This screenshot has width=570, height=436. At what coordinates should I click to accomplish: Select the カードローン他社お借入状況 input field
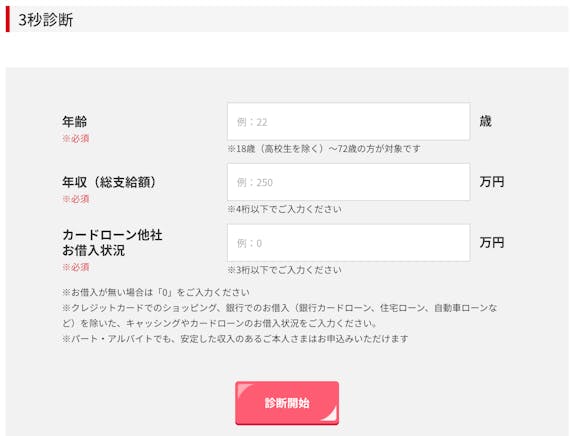click(348, 243)
